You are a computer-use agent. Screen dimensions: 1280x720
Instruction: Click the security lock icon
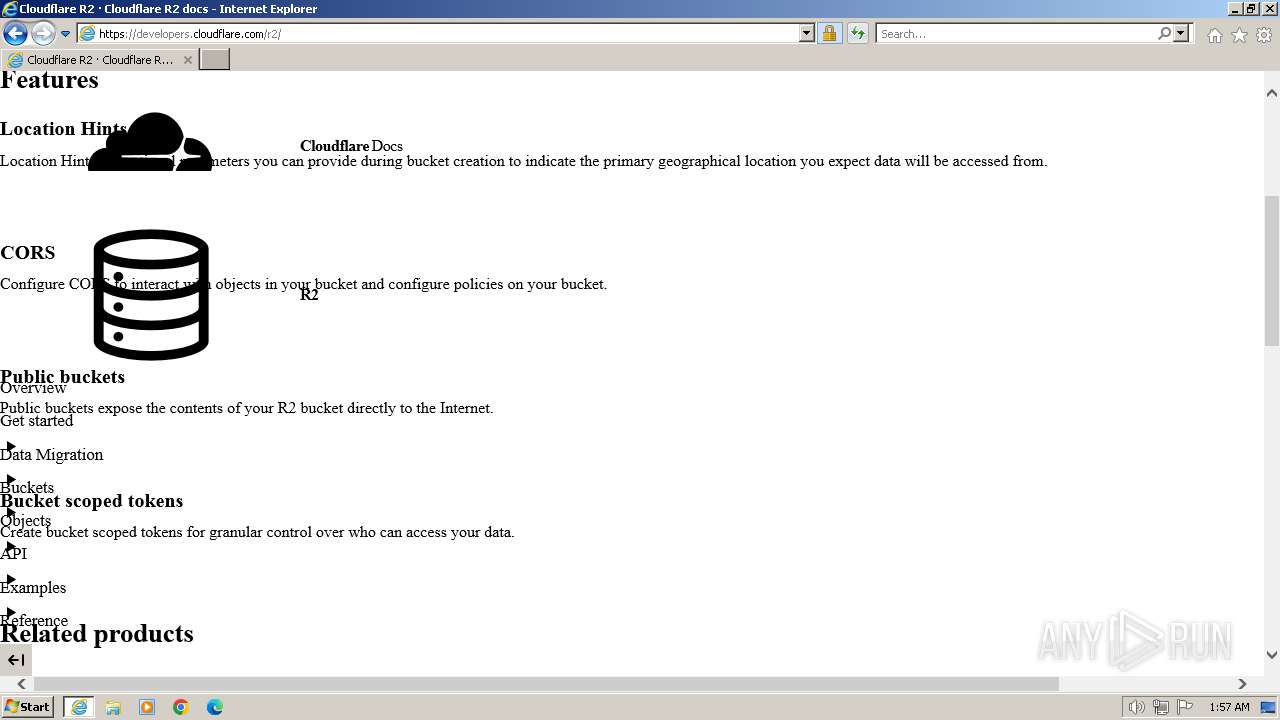pos(829,33)
